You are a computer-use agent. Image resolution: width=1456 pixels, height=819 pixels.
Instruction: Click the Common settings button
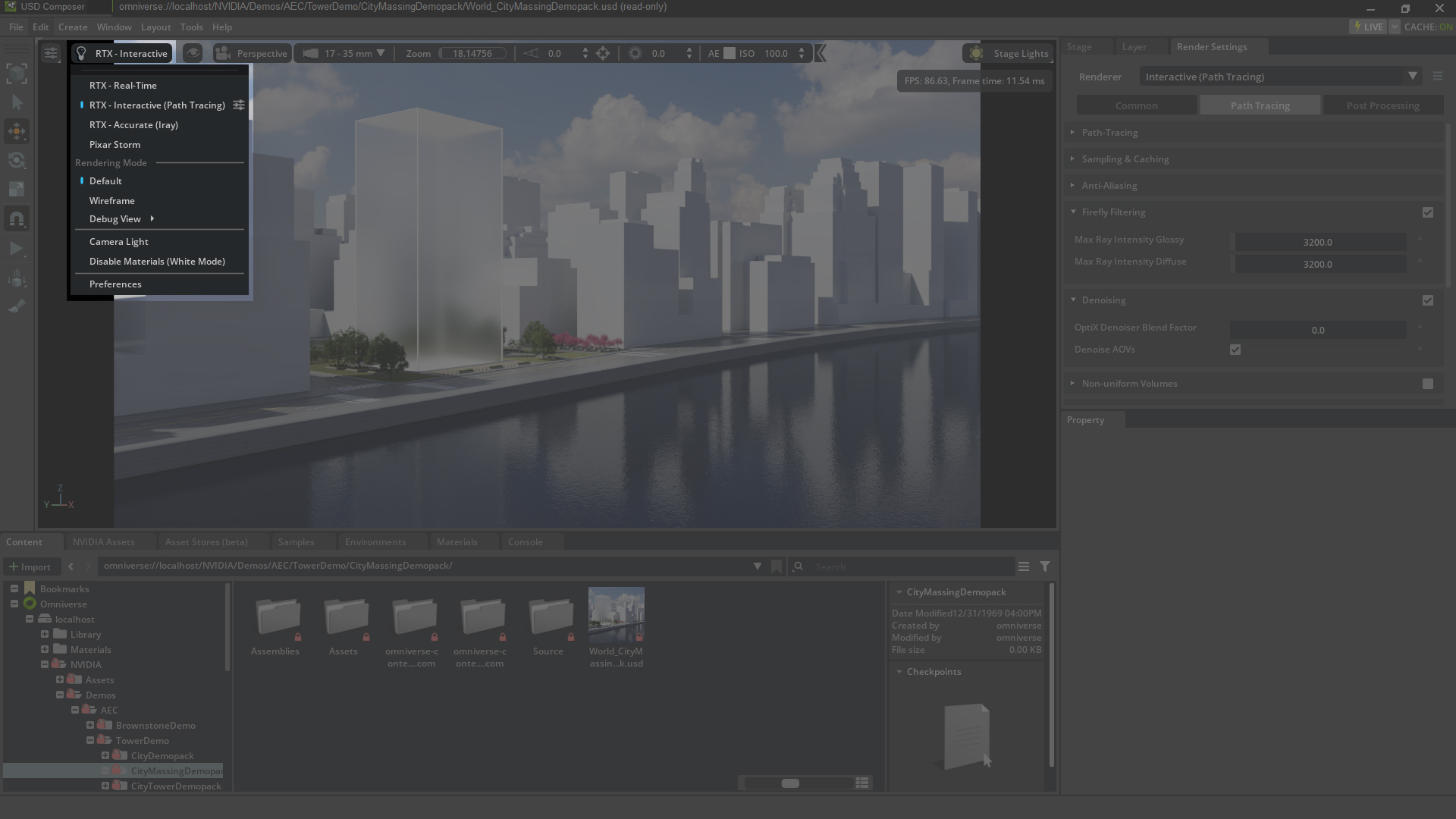click(x=1136, y=105)
